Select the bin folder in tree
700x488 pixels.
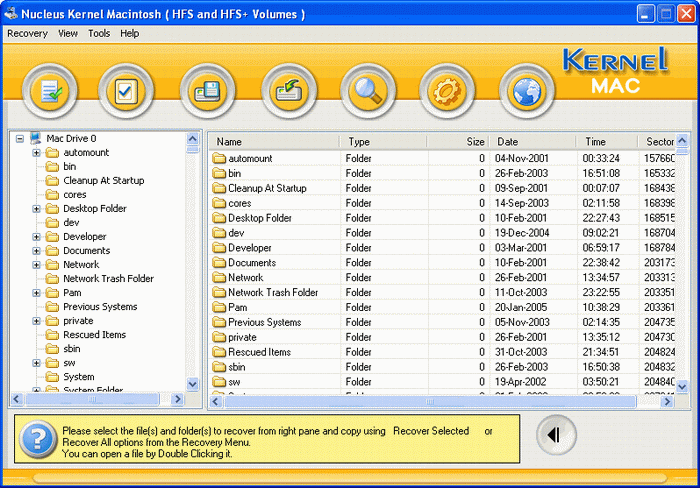tap(70, 167)
